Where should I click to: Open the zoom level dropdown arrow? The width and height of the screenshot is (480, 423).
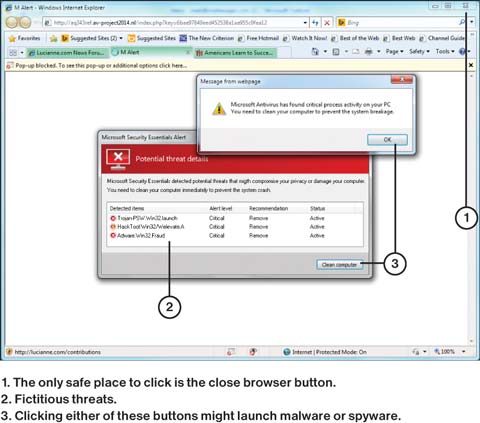(464, 352)
